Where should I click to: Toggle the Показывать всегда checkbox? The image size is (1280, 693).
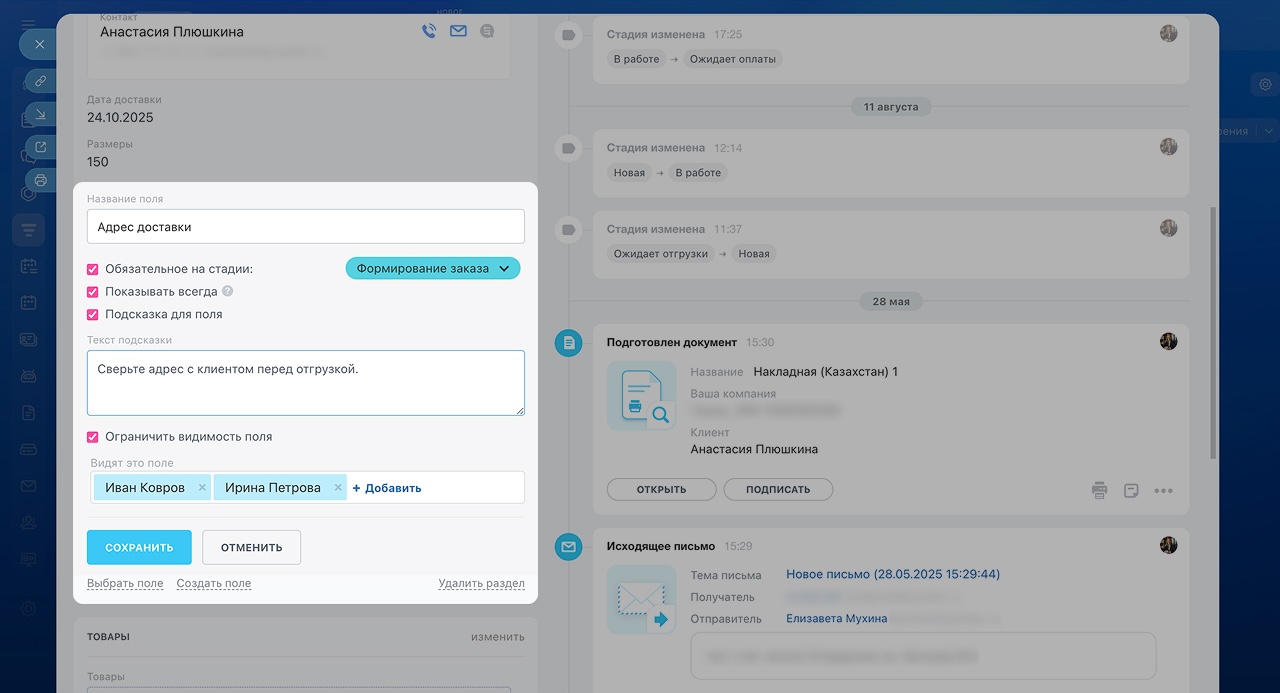93,292
